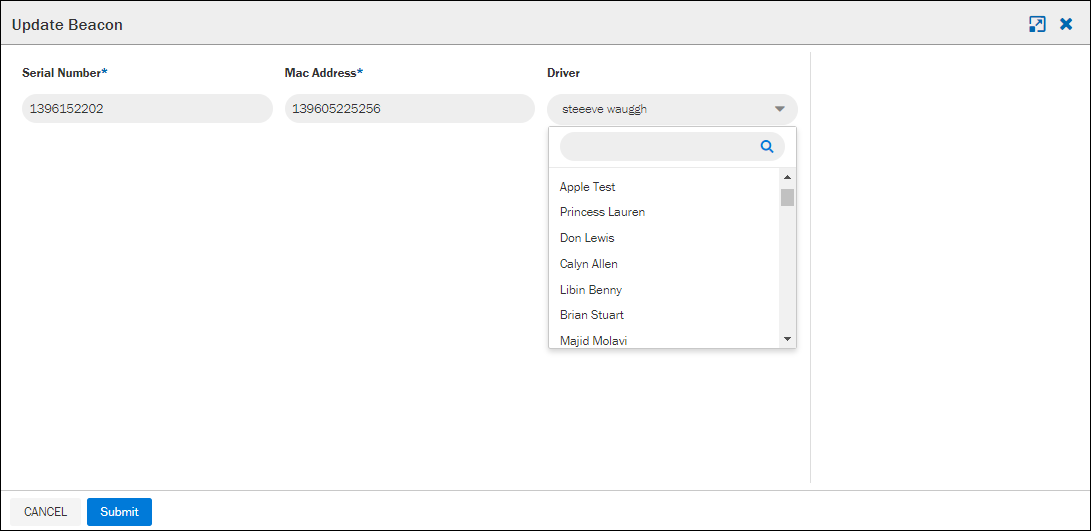
Task: Click the Serial Number input field
Action: (147, 109)
